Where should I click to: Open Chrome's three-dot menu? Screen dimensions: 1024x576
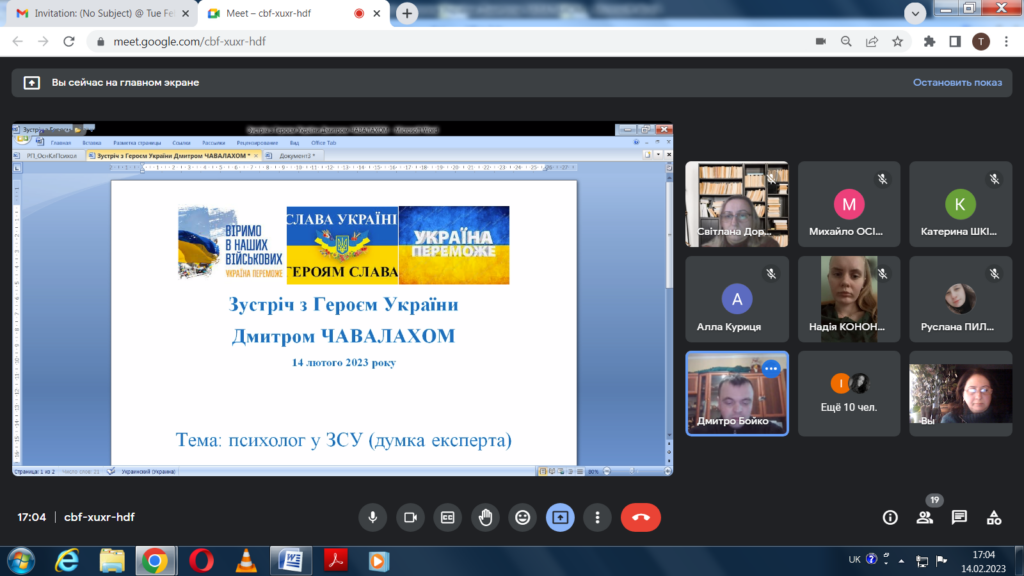(x=1006, y=41)
